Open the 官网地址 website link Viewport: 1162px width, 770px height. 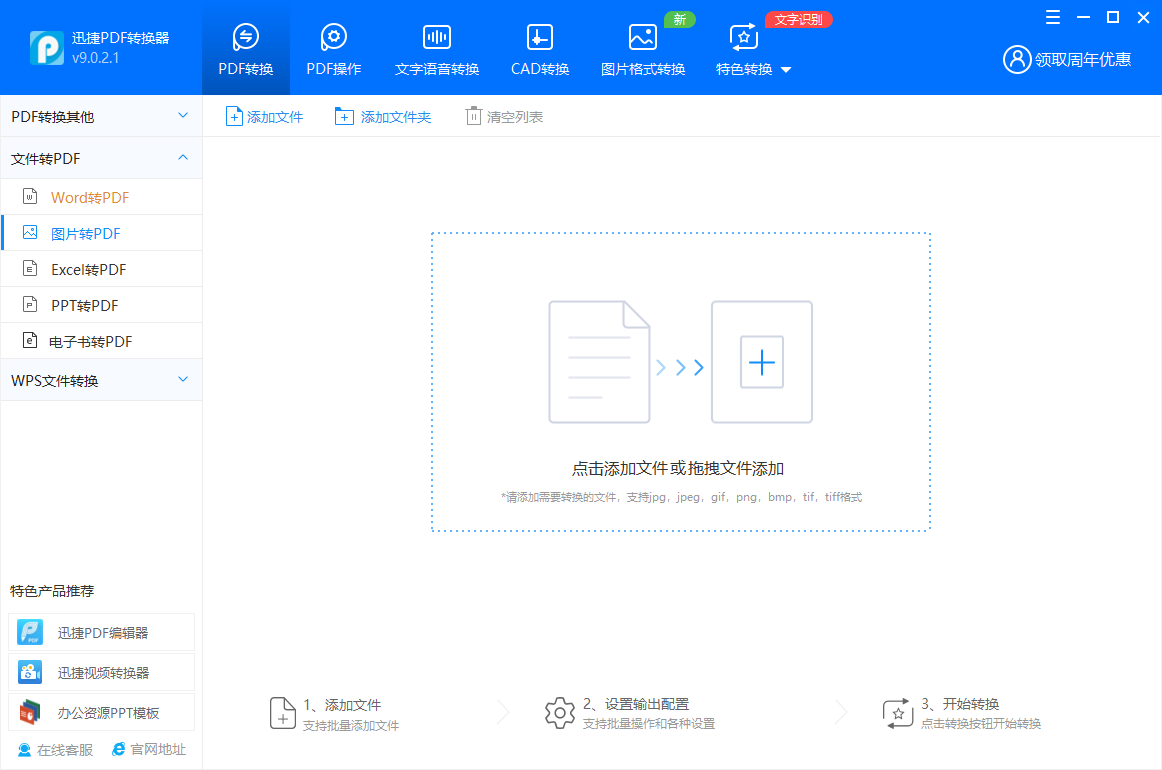(149, 749)
